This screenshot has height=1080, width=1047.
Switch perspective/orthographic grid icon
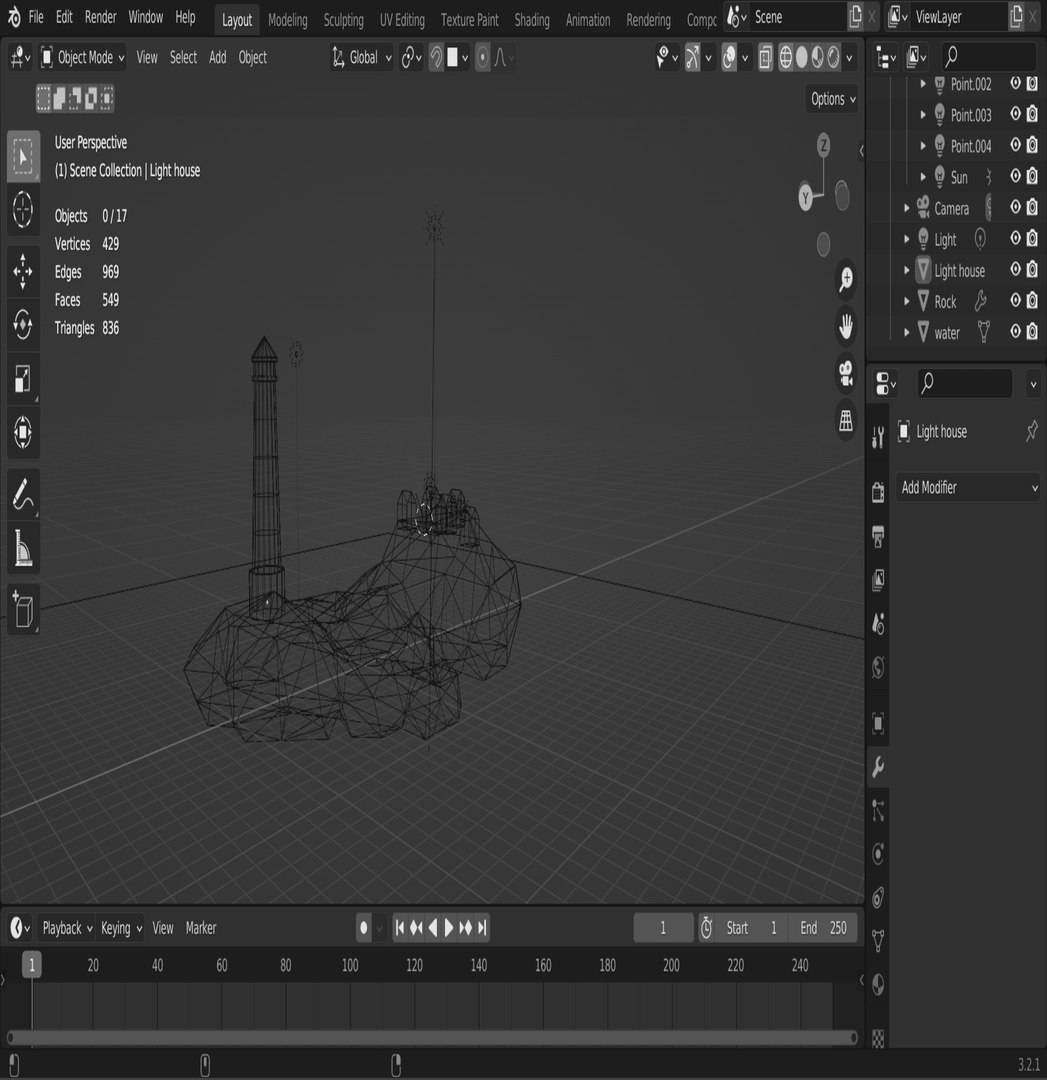pos(846,419)
